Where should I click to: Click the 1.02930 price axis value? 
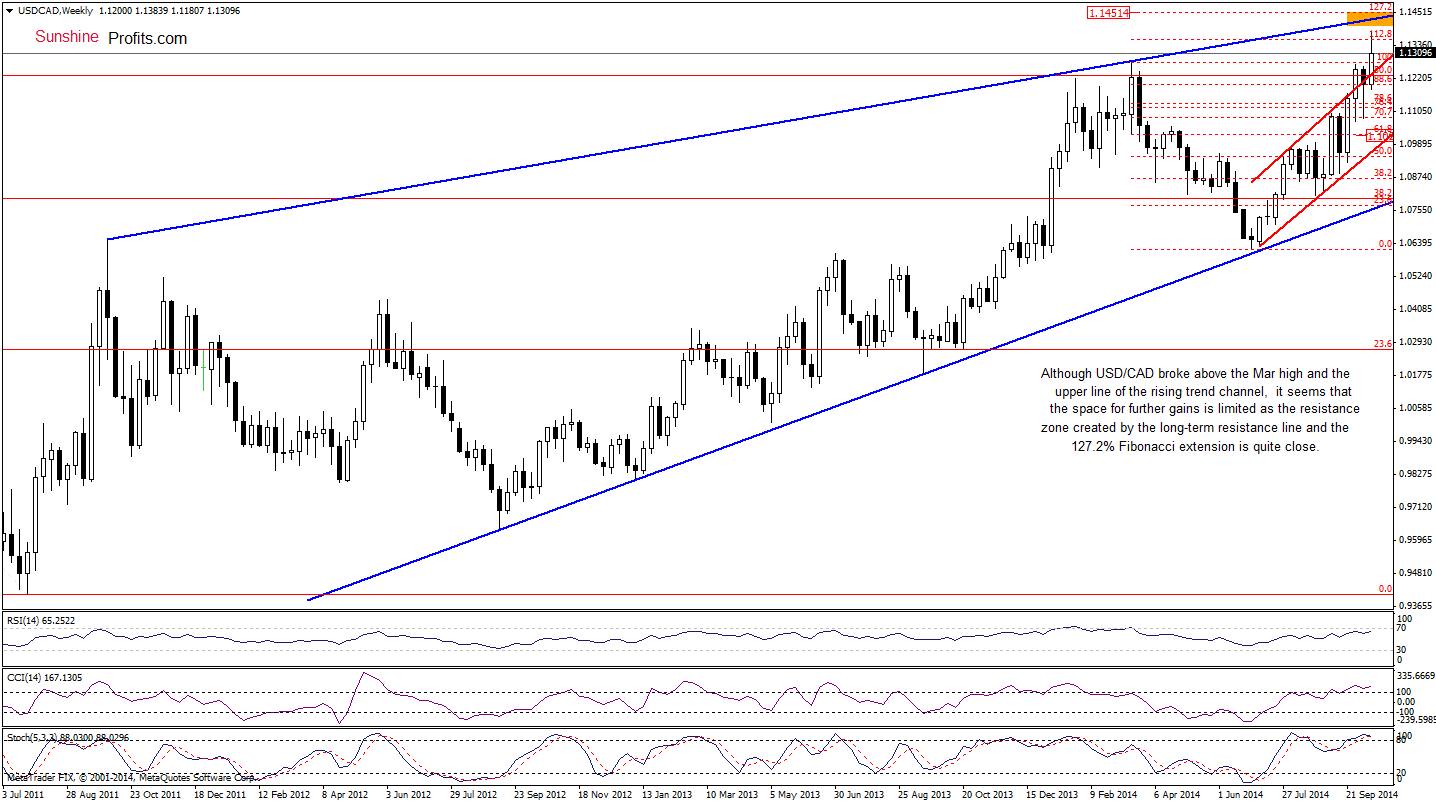pos(1414,342)
